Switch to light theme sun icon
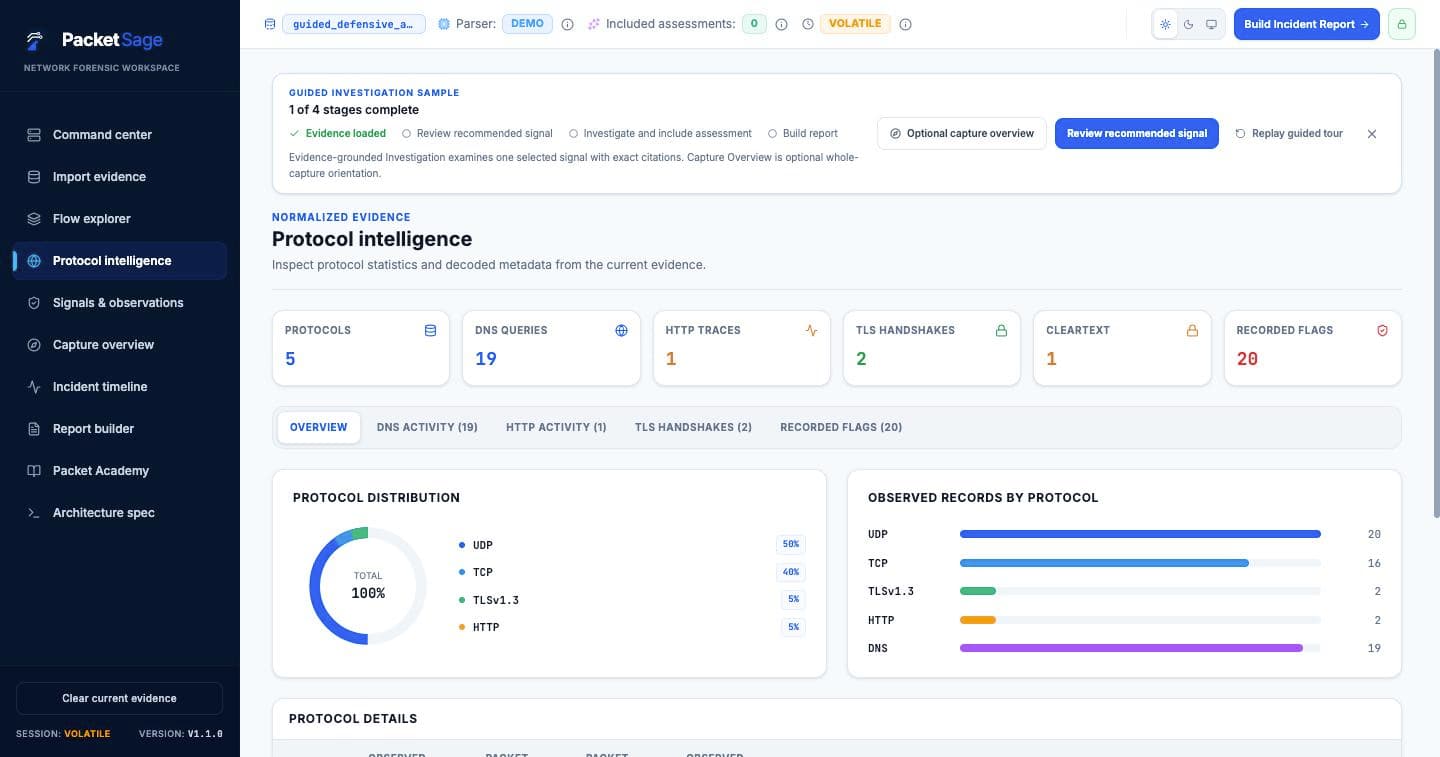The width and height of the screenshot is (1440, 757). pyautogui.click(x=1165, y=24)
